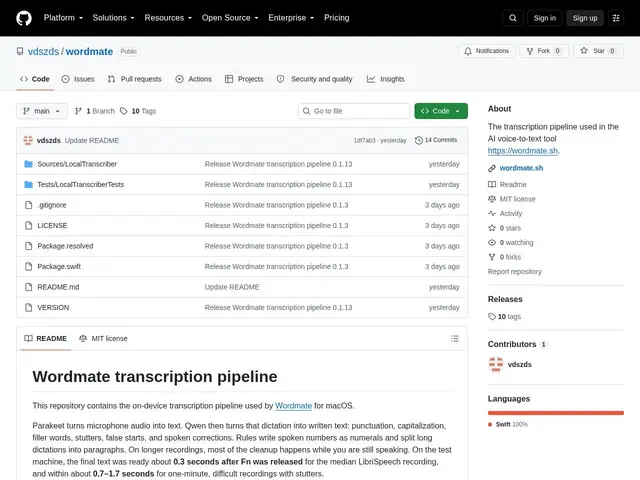Click the Package.resolved file icon
Viewport: 640px width, 480px height.
click(x=28, y=246)
